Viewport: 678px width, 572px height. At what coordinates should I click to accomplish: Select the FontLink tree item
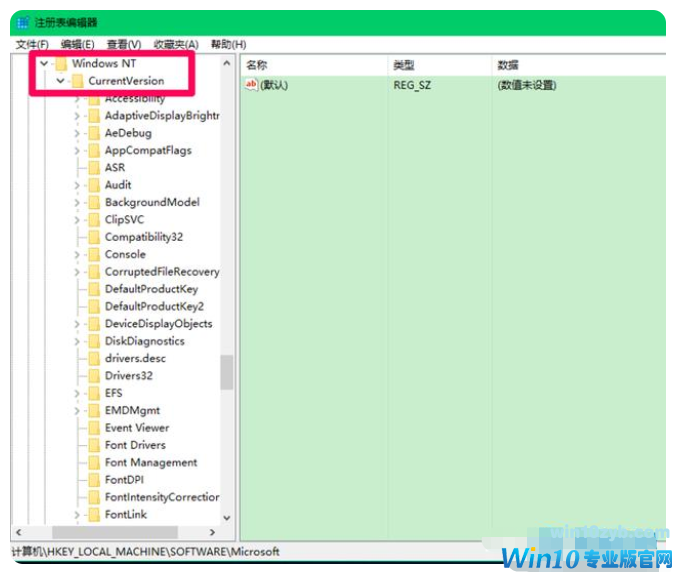pos(126,514)
